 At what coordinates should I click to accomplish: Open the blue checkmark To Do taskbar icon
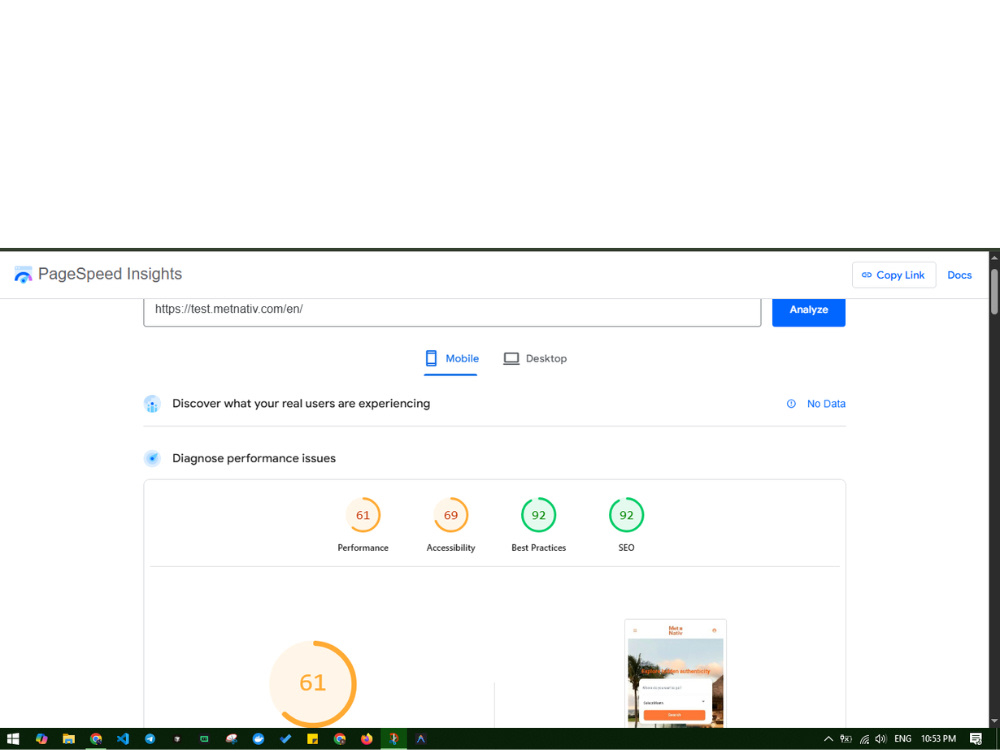pyautogui.click(x=285, y=739)
